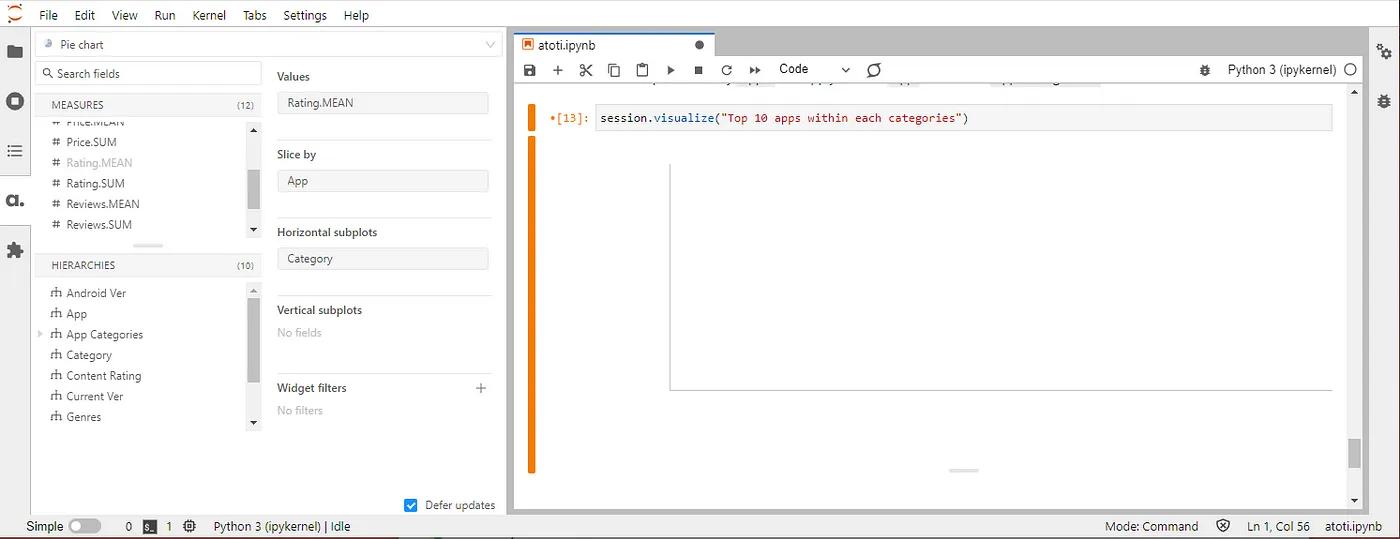Restart the kernel

pos(727,70)
